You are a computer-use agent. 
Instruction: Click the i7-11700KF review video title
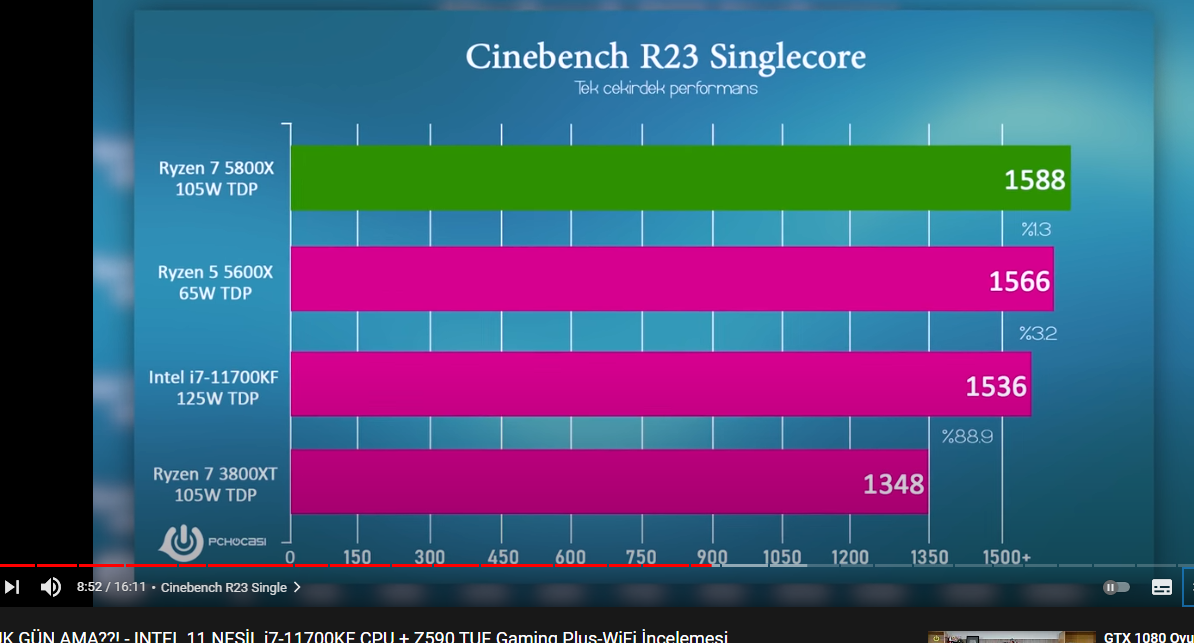(x=364, y=637)
